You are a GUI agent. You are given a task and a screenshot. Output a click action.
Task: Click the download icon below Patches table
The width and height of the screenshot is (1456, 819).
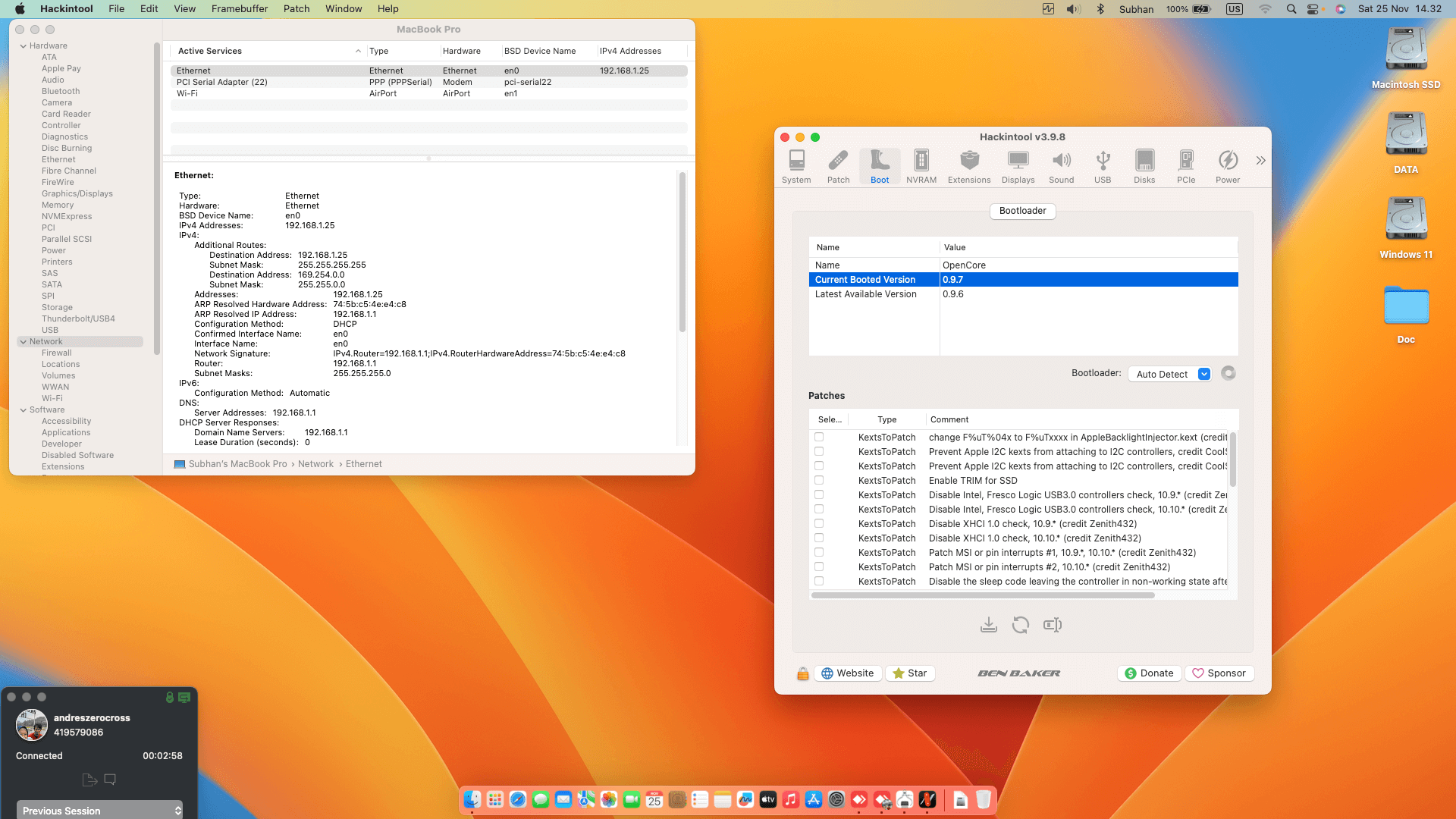[988, 625]
